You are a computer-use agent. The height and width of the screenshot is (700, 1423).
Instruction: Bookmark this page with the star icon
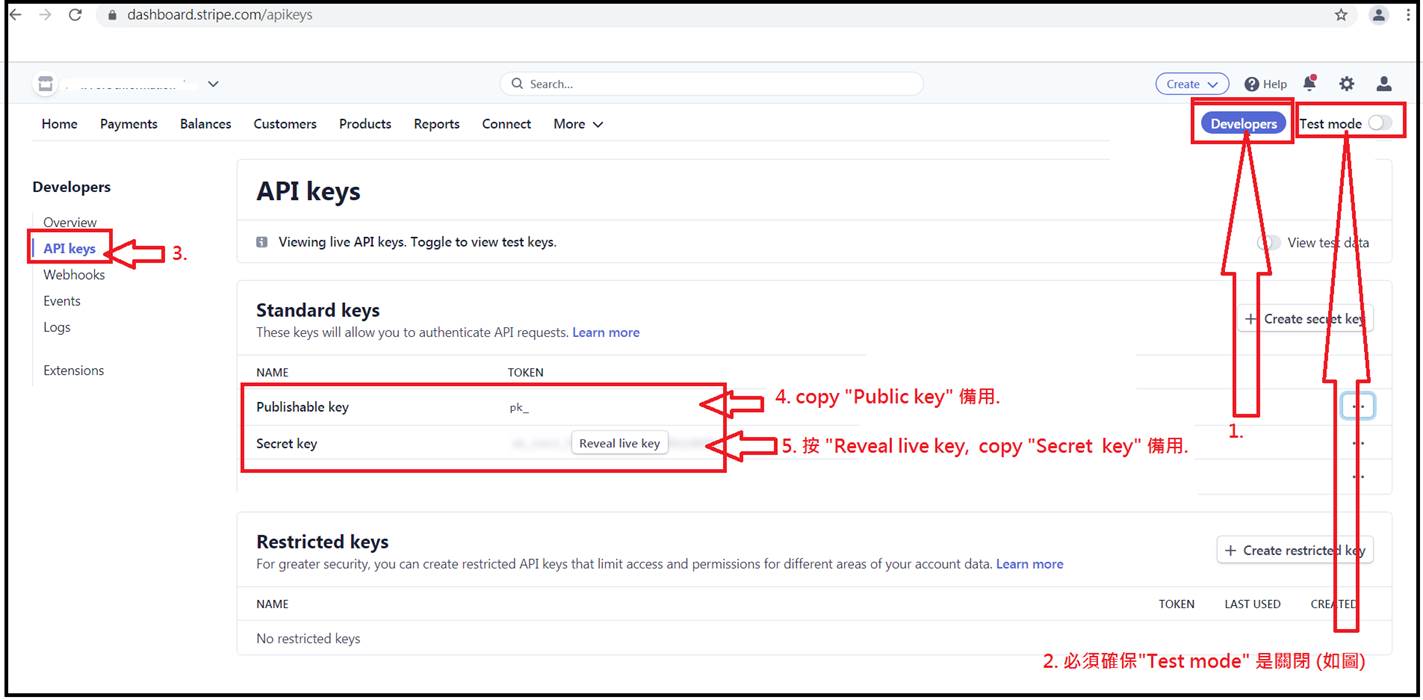coord(1341,15)
